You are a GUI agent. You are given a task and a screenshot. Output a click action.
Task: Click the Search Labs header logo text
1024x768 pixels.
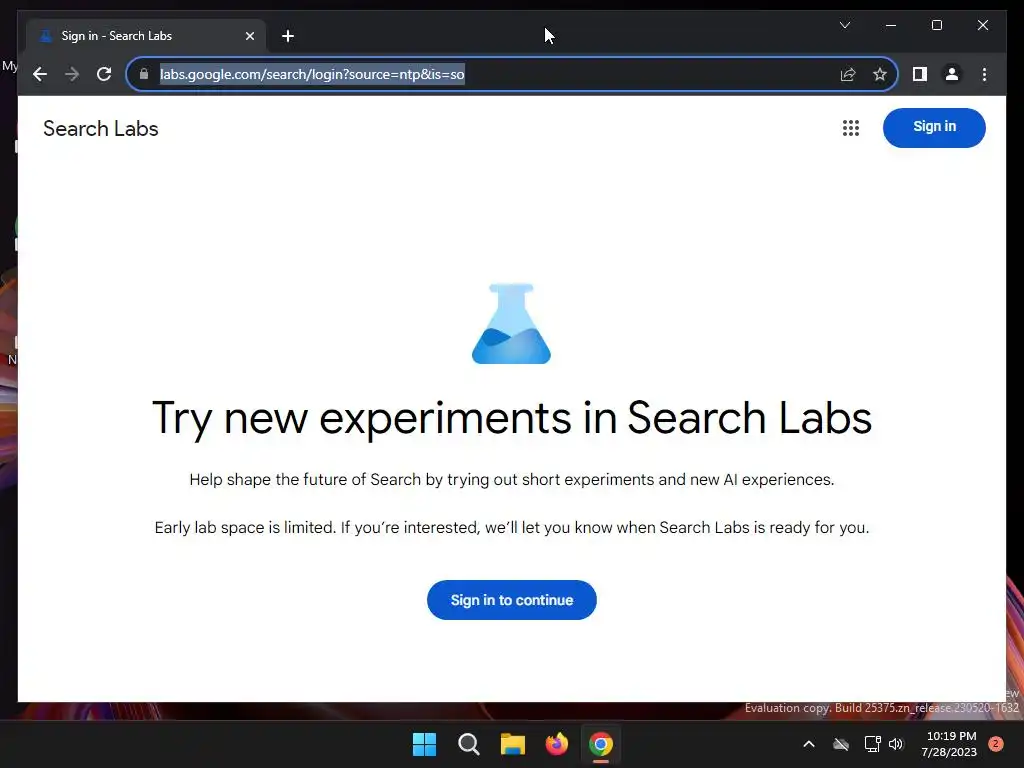tap(101, 129)
